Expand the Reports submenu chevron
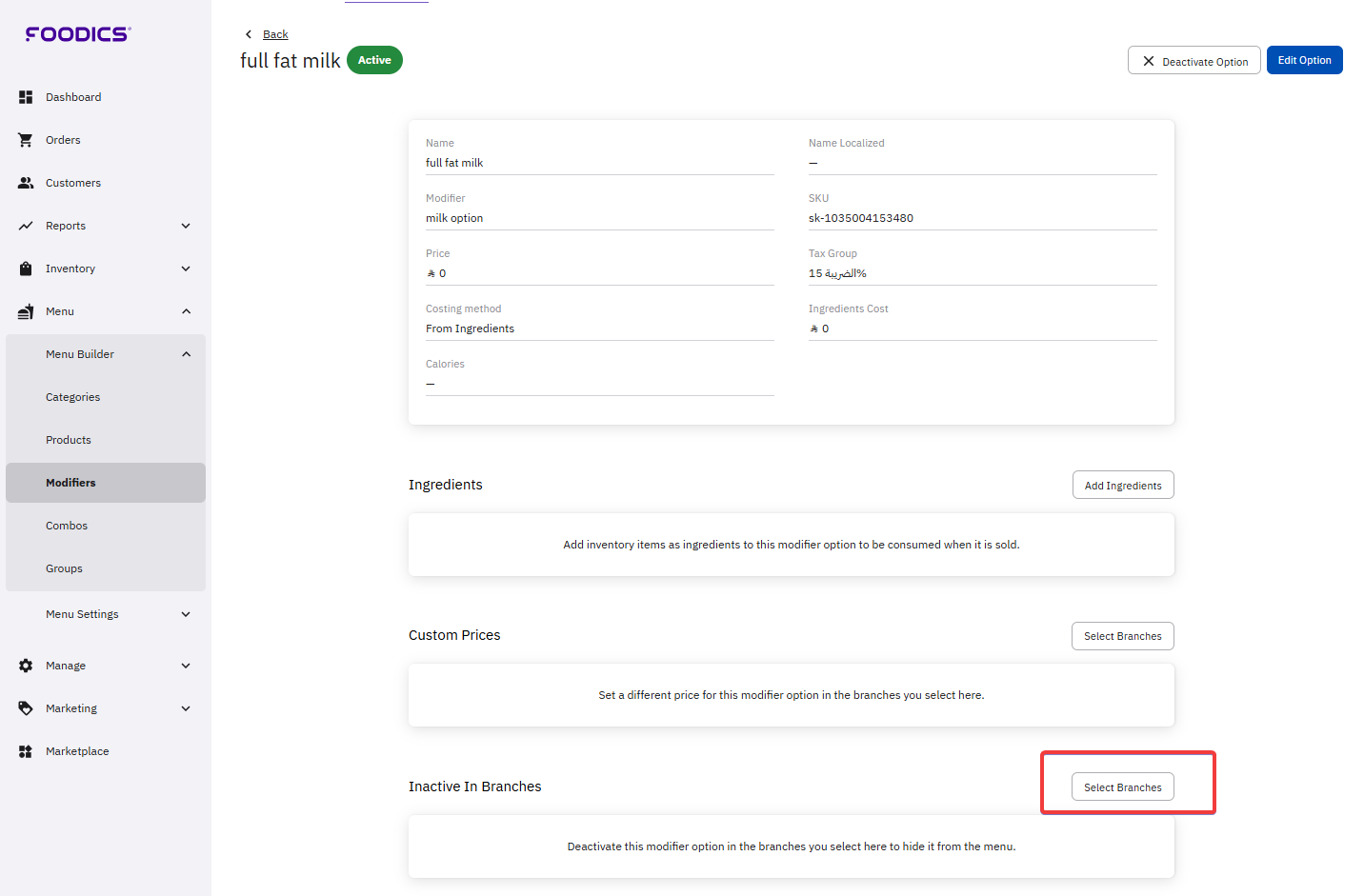Screen dimensions: 1364x896 tap(186, 226)
